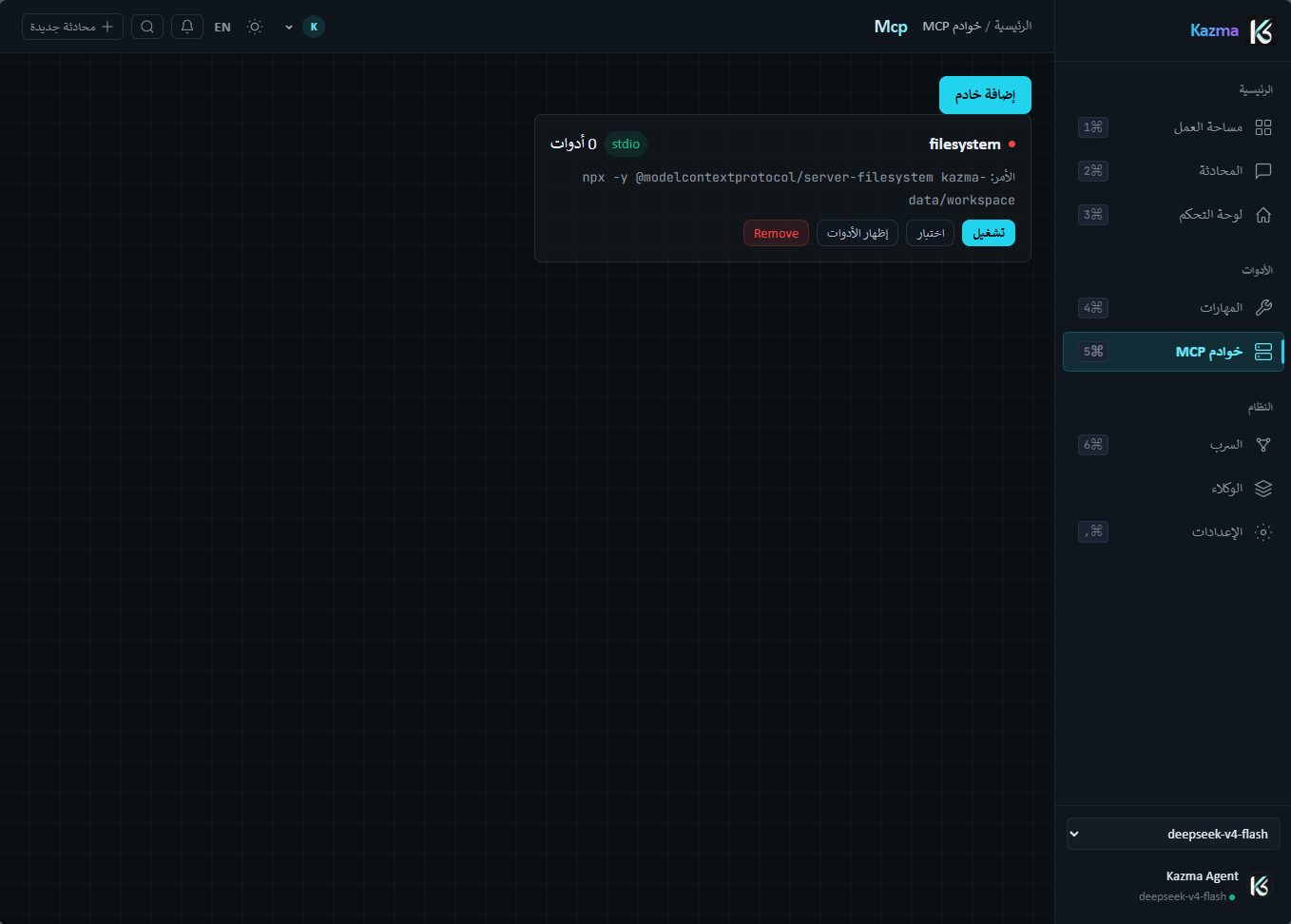Click the notifications bell icon

pyautogui.click(x=187, y=27)
